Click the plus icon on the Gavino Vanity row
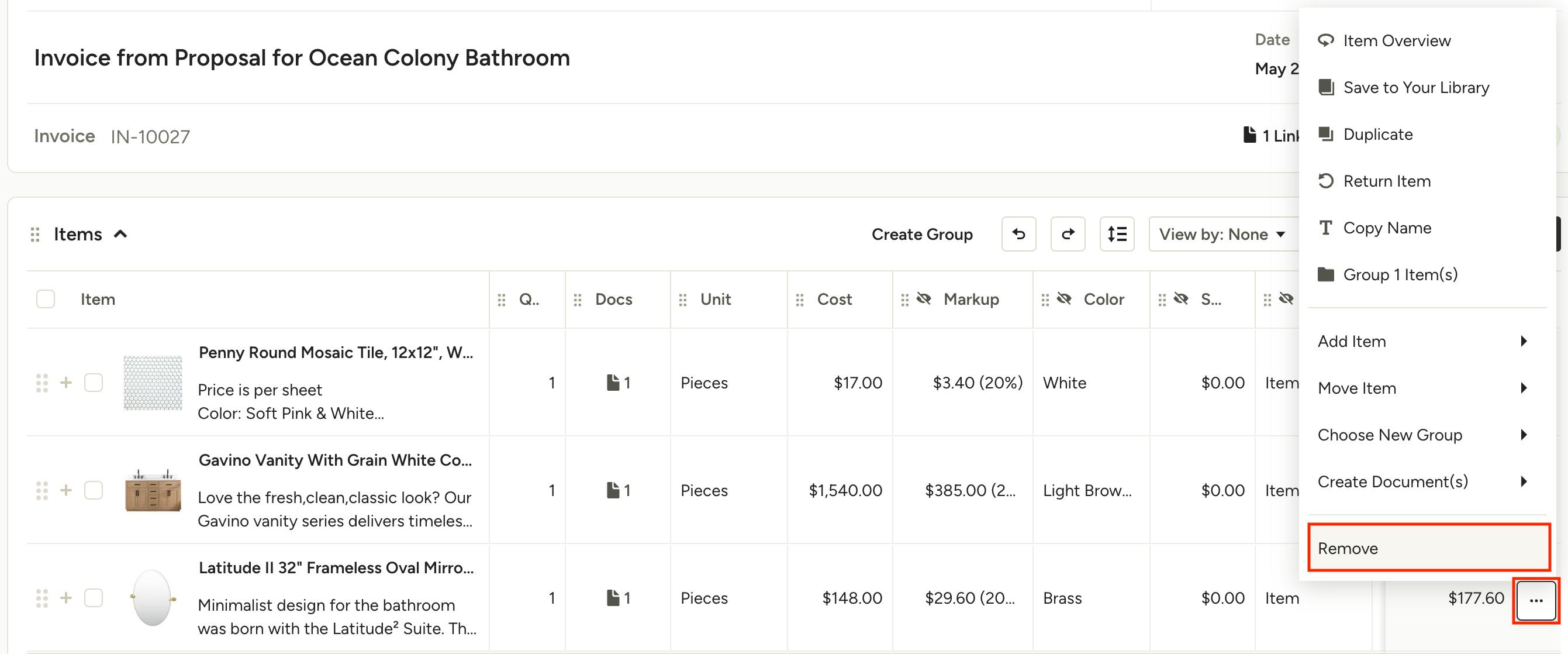Image resolution: width=1568 pixels, height=654 pixels. [x=65, y=490]
